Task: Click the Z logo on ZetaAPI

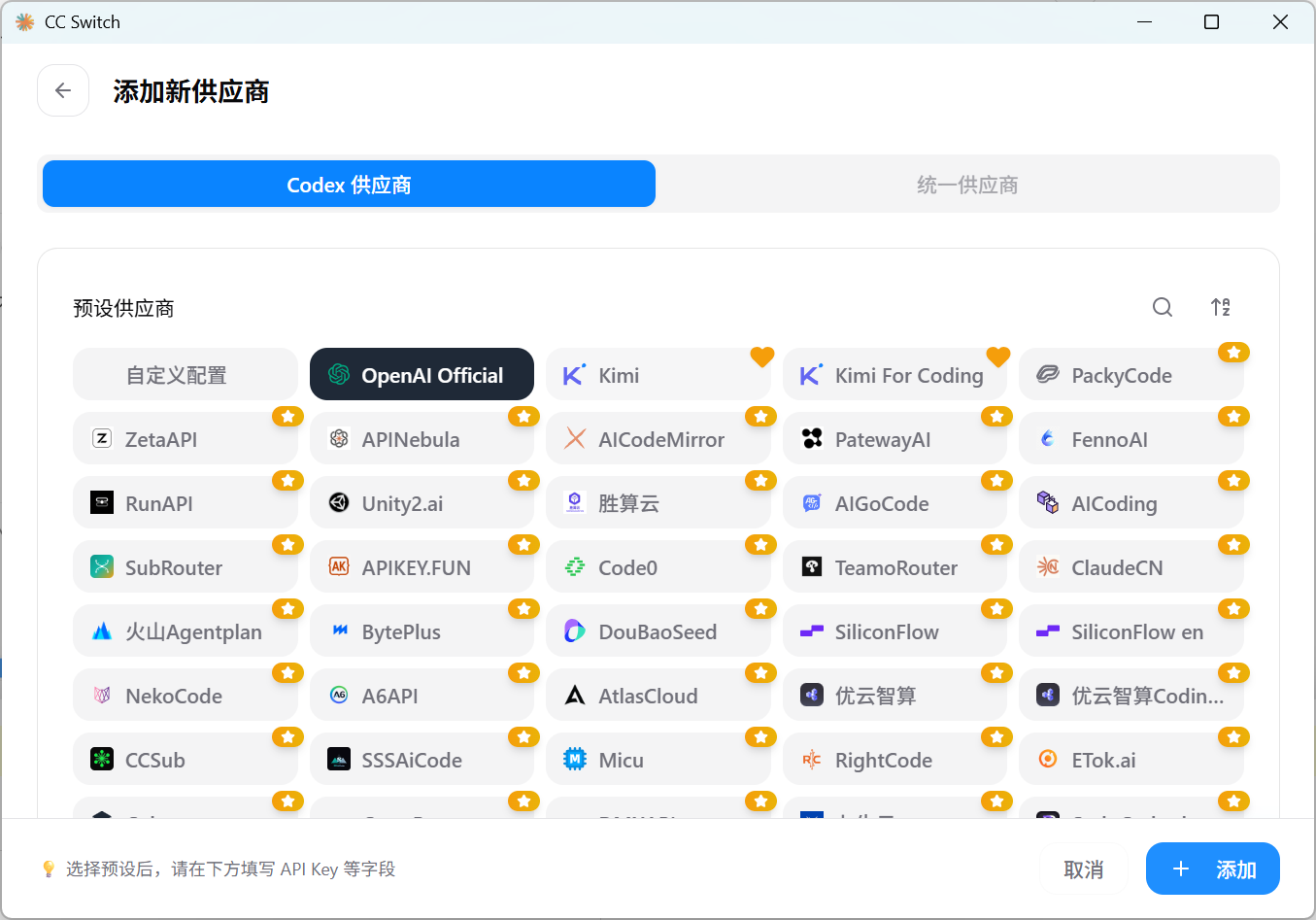Action: [102, 439]
